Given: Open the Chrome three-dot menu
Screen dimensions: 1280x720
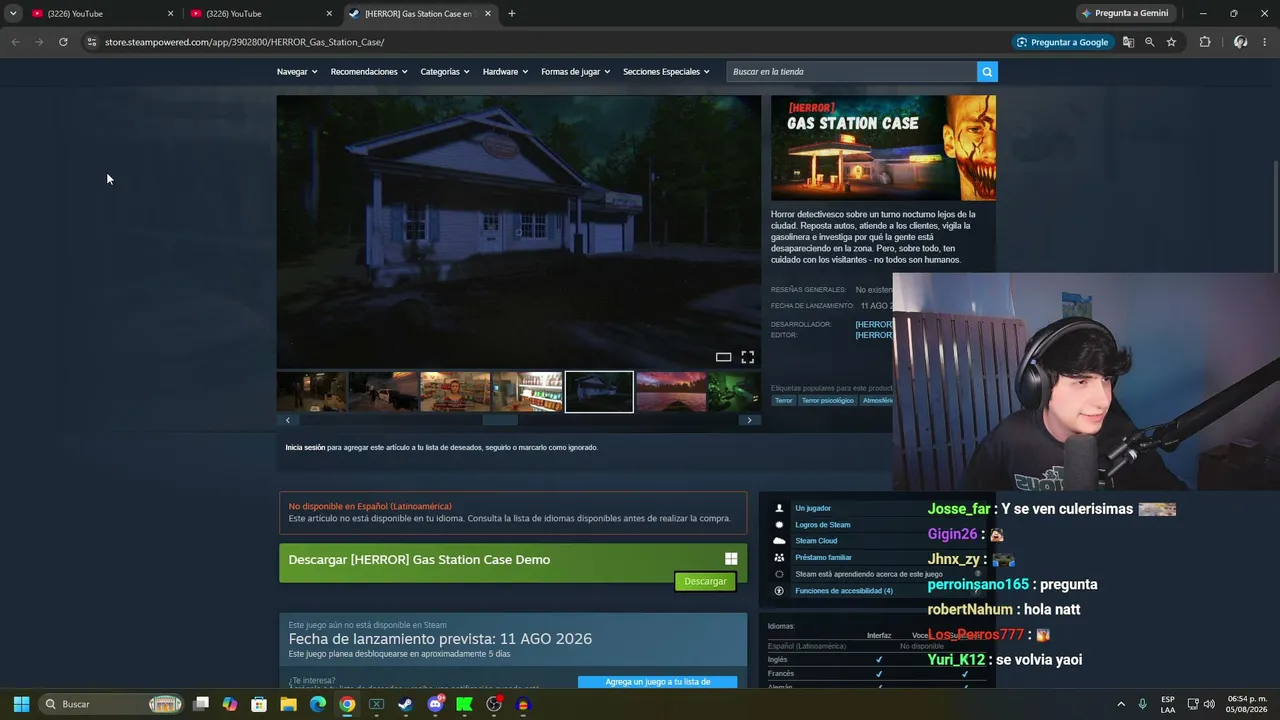Looking at the screenshot, I should tap(1265, 42).
